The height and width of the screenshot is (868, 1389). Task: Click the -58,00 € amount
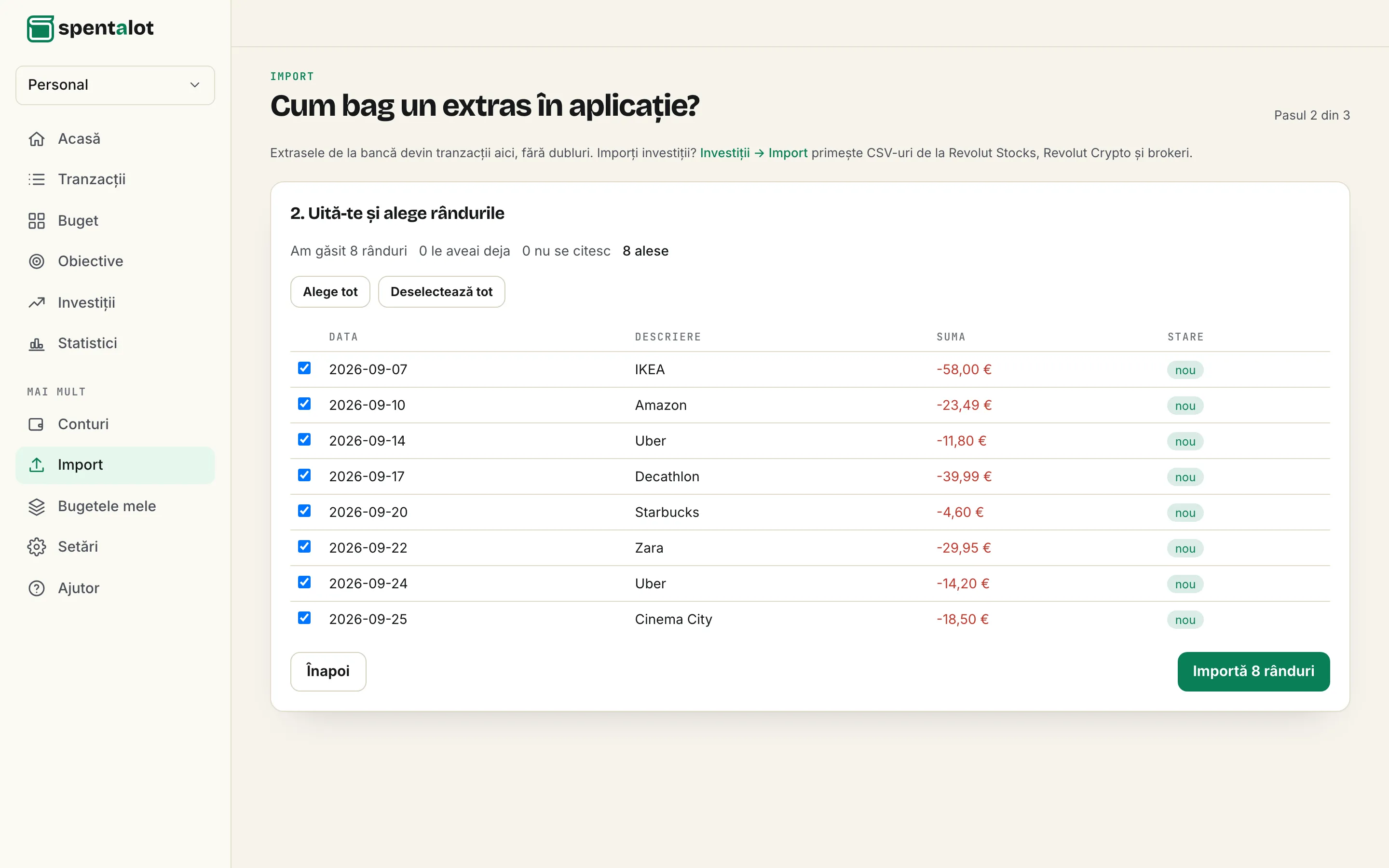964,370
